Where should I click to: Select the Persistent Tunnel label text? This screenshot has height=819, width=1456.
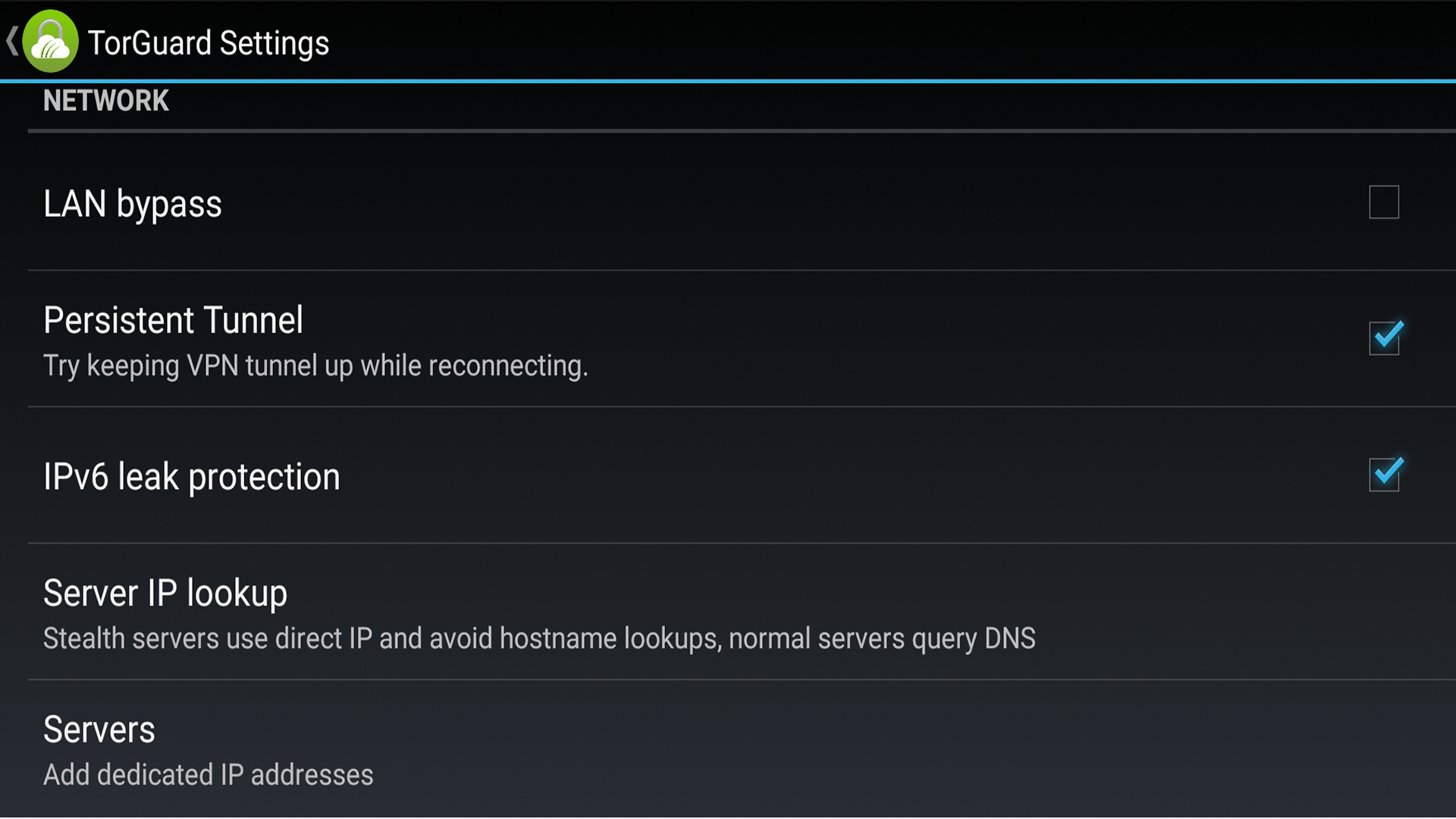coord(173,320)
